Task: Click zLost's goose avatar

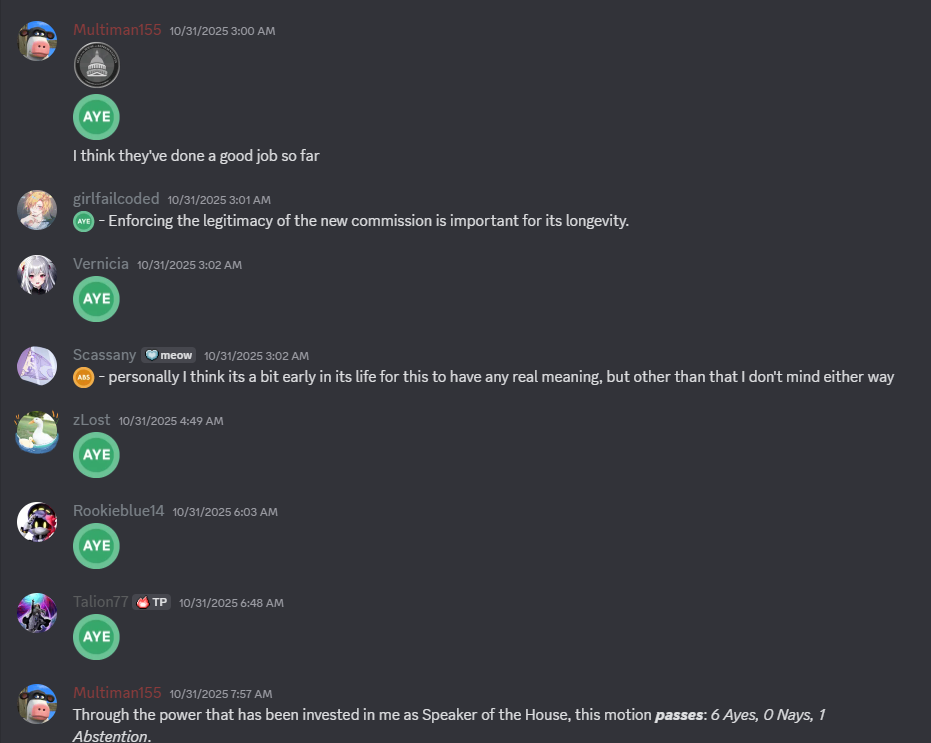Action: point(37,431)
